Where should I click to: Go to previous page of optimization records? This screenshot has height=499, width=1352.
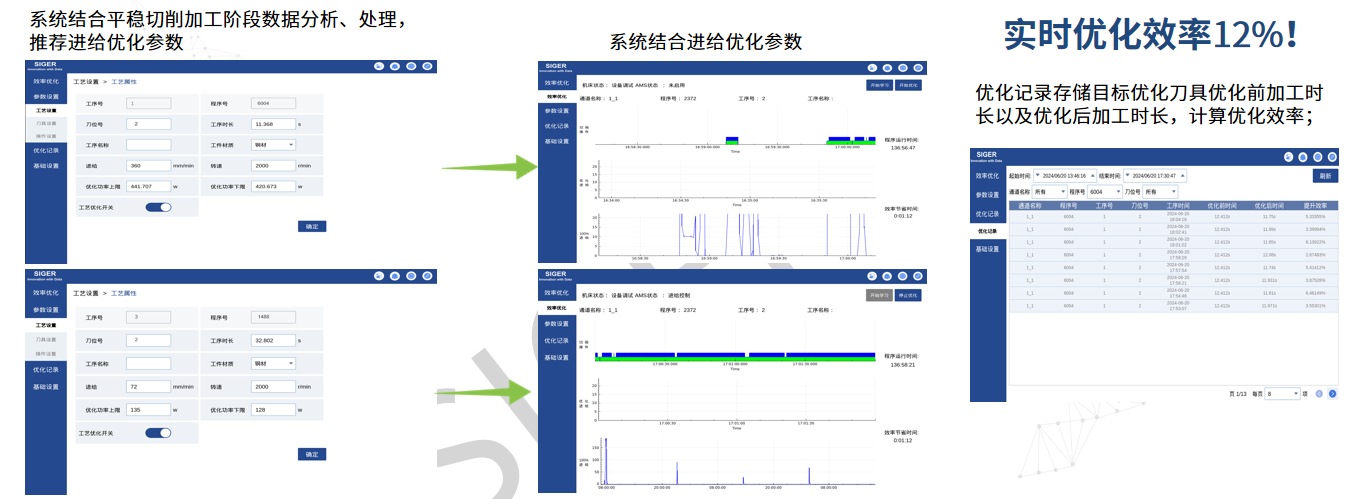click(x=1319, y=394)
